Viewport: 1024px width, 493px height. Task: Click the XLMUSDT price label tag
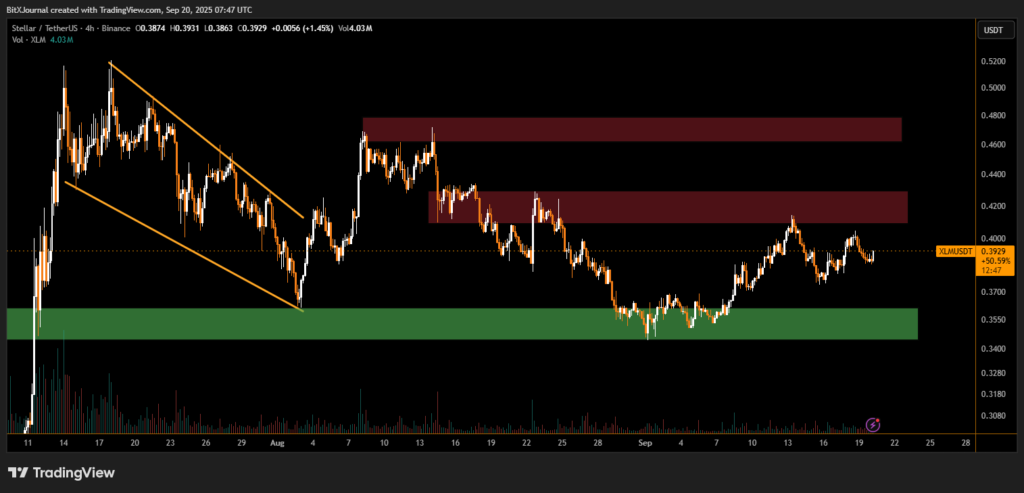(x=955, y=251)
